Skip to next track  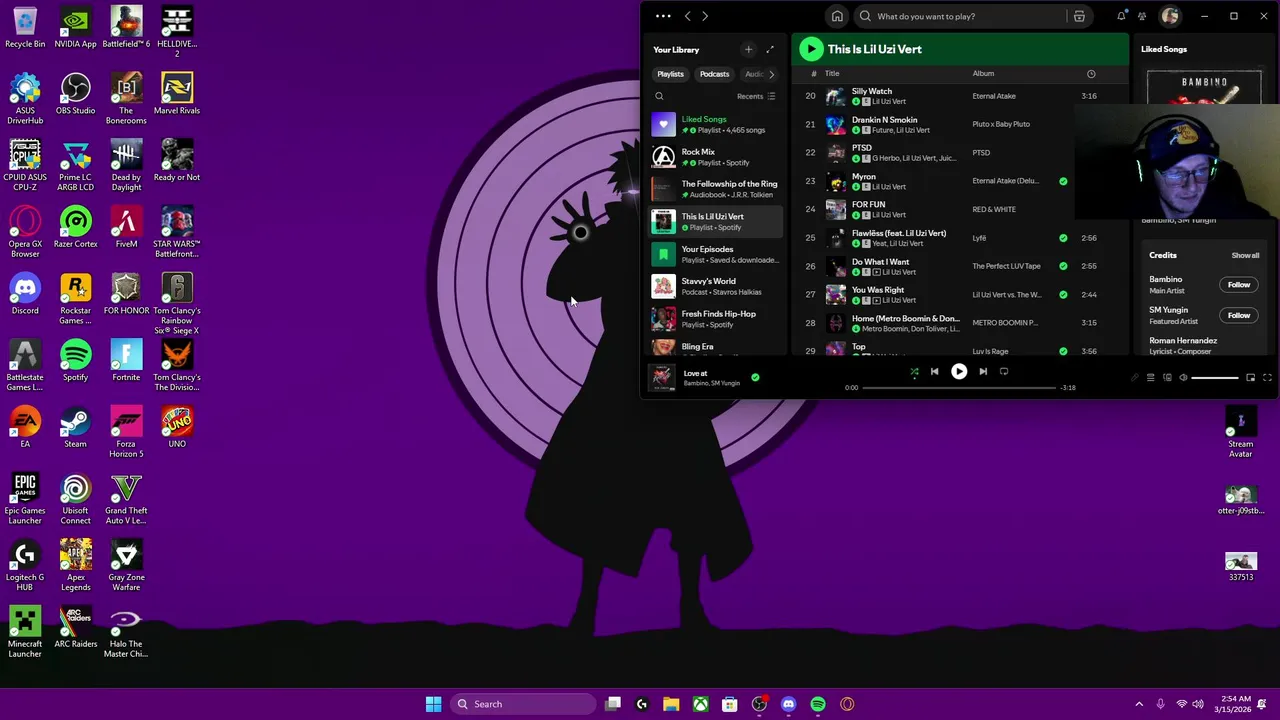[x=983, y=371]
